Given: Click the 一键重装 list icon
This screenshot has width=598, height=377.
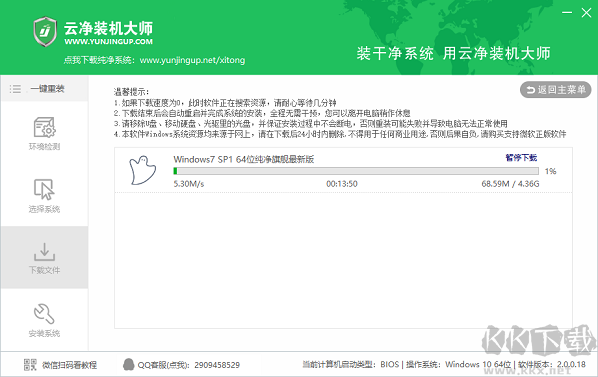Looking at the screenshot, I should 15,89.
